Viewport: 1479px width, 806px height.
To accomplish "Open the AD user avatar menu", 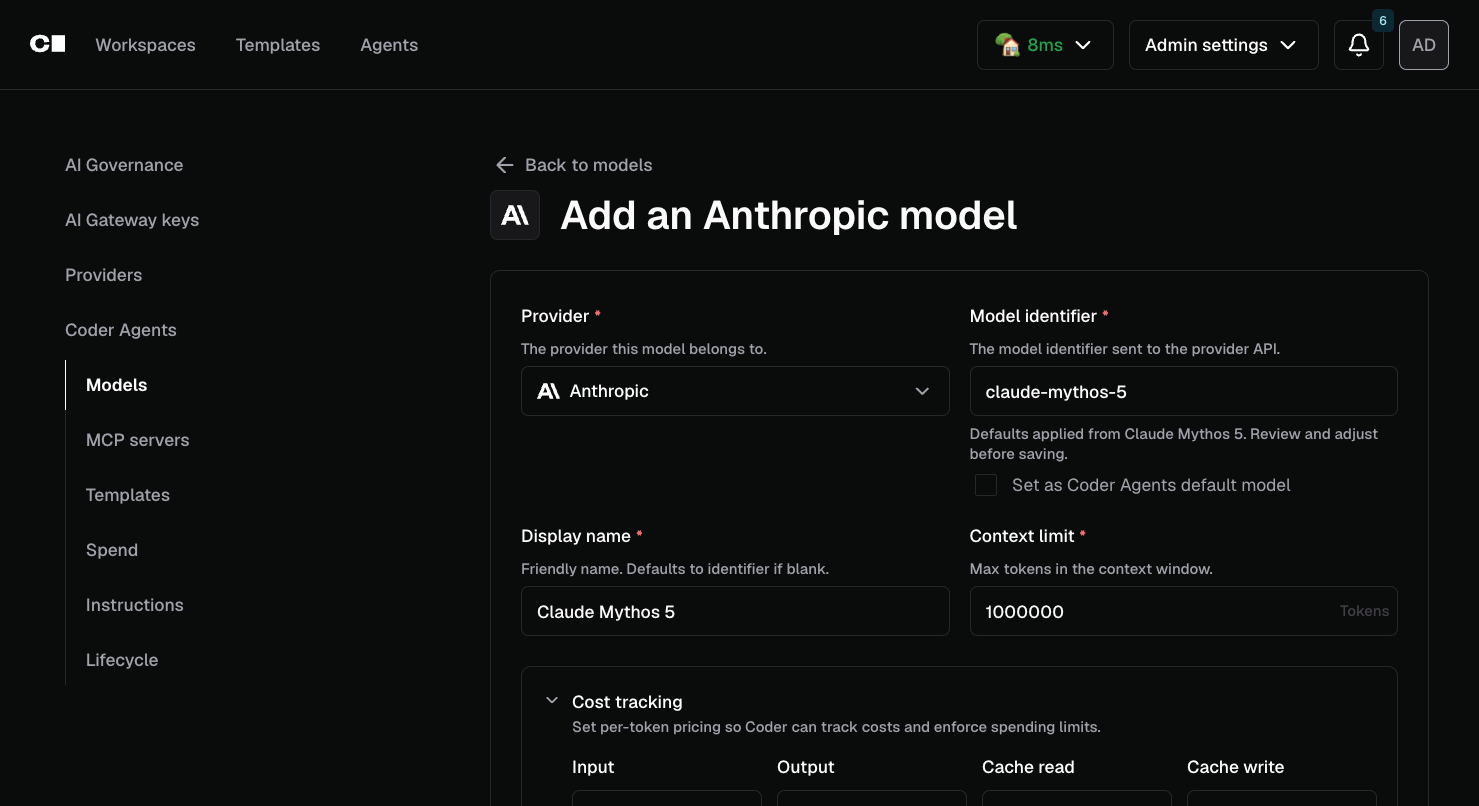I will pyautogui.click(x=1424, y=45).
